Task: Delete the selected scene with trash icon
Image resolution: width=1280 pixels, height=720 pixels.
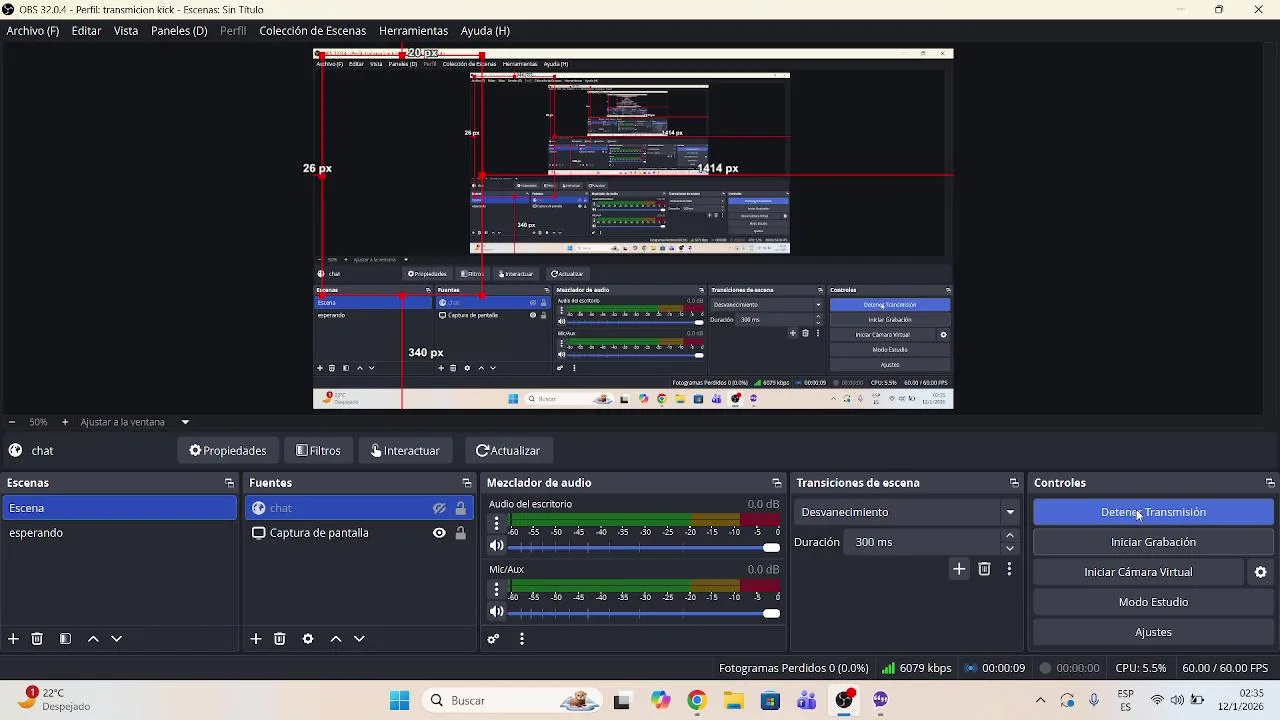Action: point(37,639)
